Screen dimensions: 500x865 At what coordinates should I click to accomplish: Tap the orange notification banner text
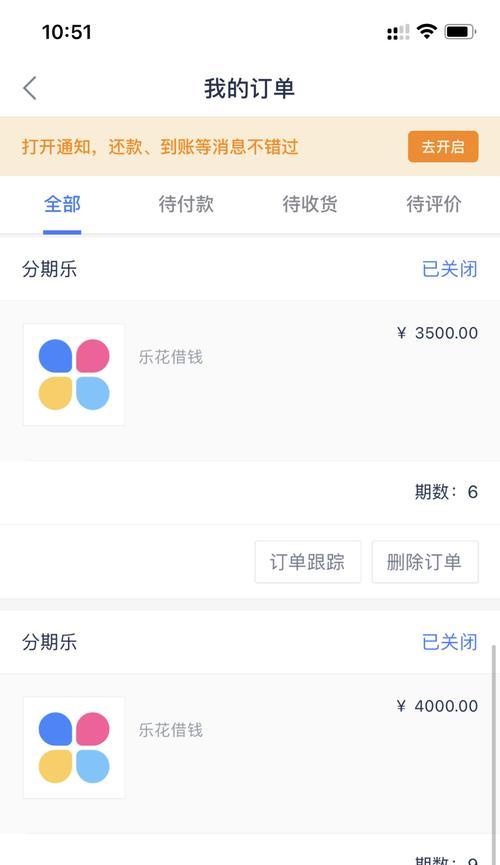[x=161, y=147]
